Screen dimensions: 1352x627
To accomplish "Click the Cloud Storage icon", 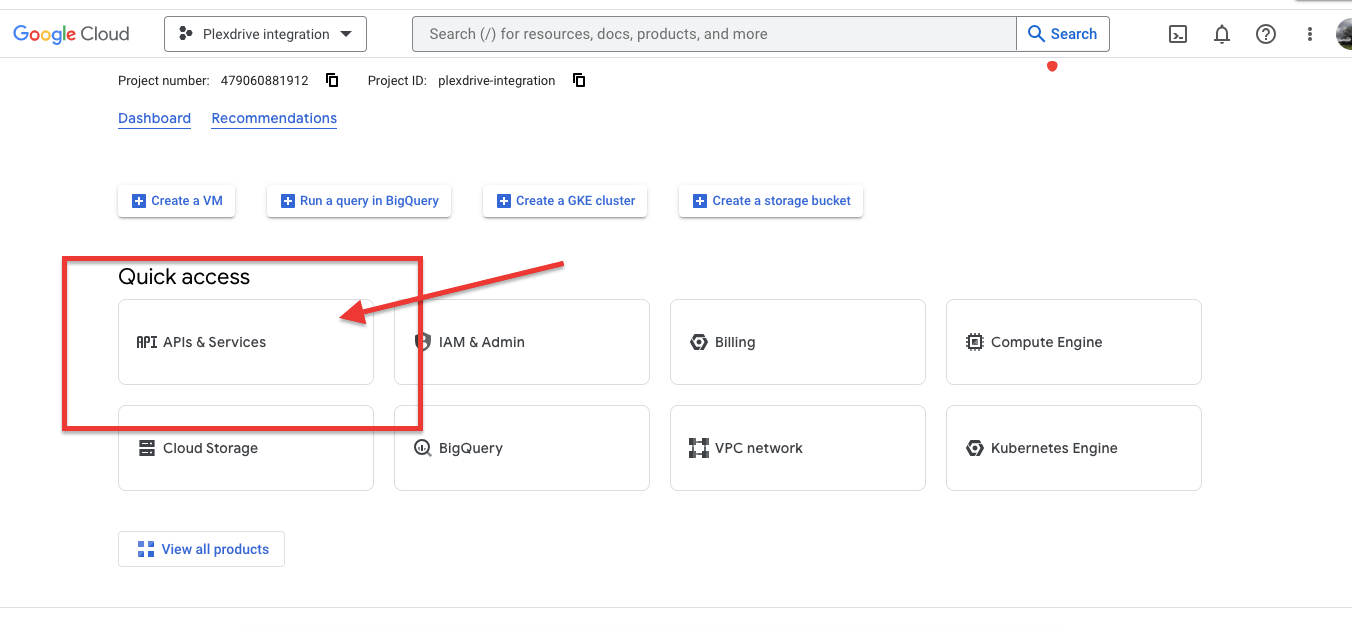I will pyautogui.click(x=147, y=448).
